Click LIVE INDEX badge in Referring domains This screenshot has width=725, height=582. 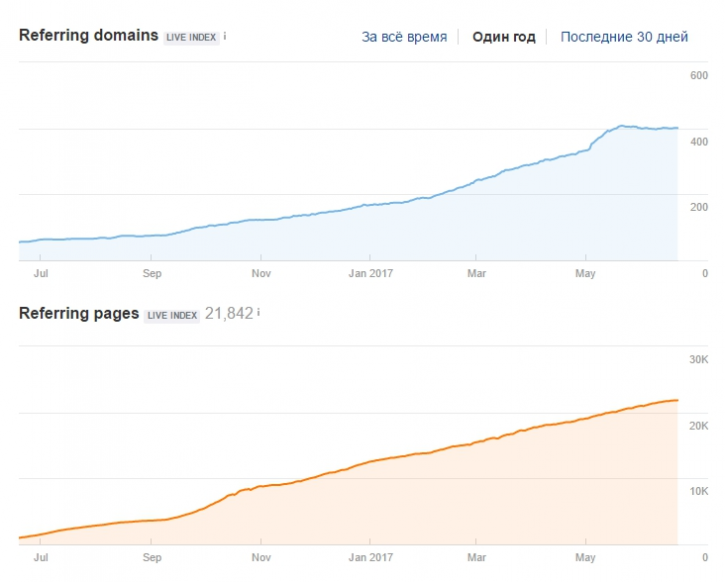click(x=191, y=37)
